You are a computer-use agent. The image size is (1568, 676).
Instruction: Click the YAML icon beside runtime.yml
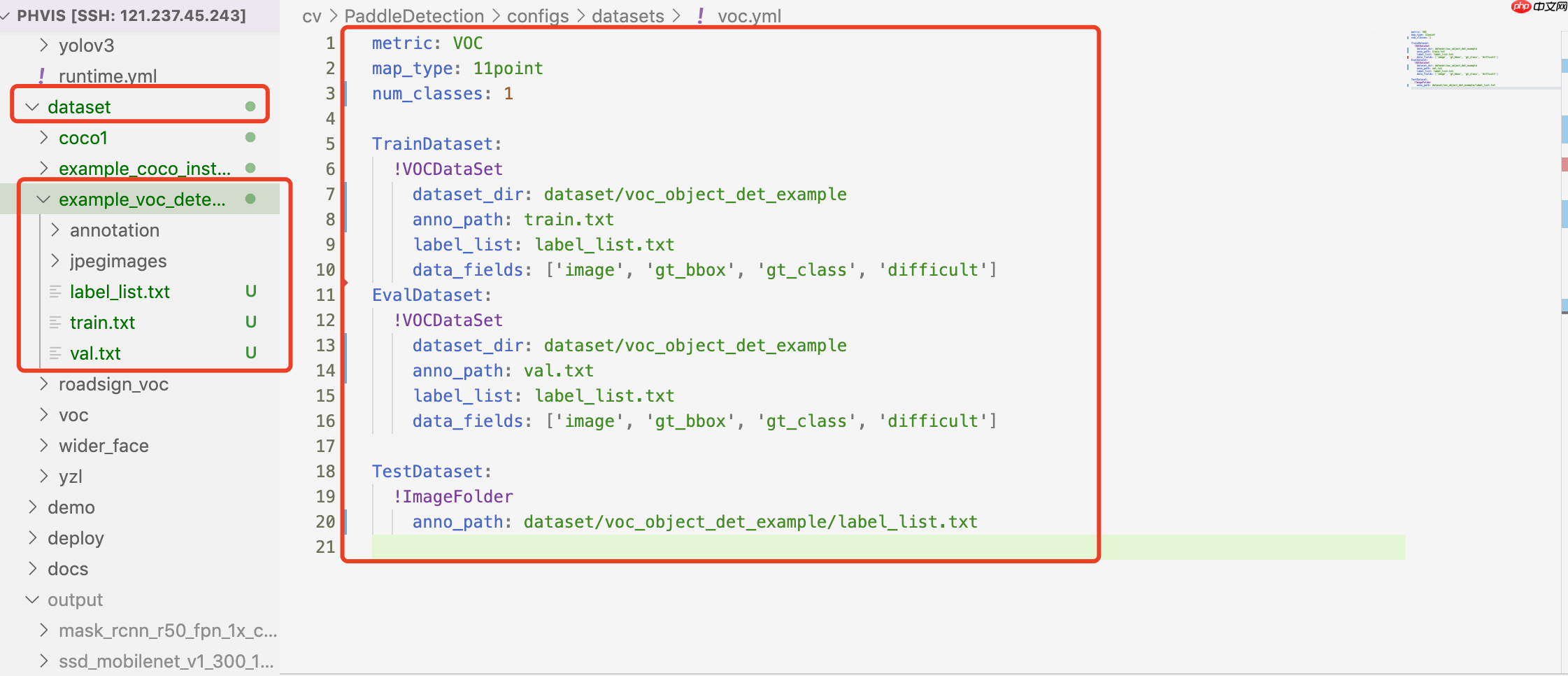pos(43,76)
